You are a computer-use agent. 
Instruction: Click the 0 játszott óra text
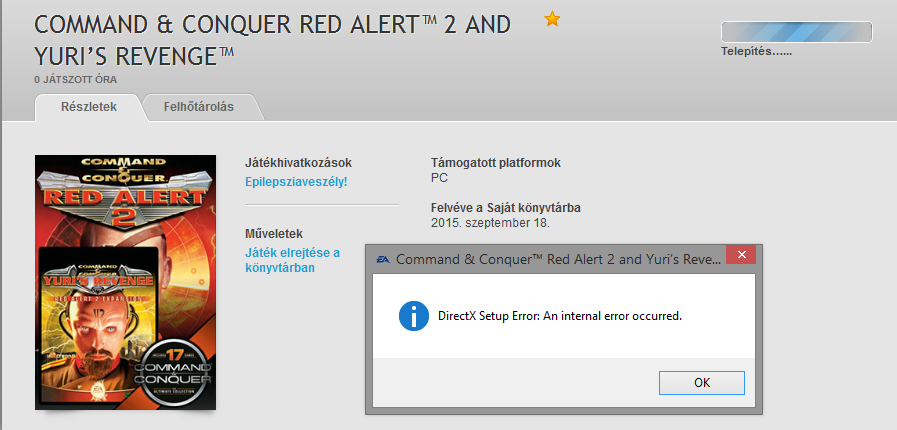point(76,80)
